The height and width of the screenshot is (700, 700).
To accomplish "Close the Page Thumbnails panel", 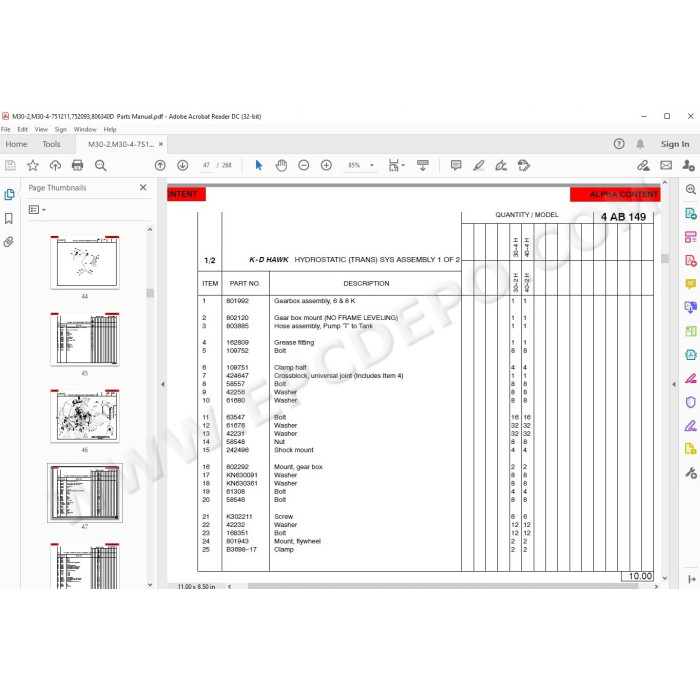I will [143, 188].
